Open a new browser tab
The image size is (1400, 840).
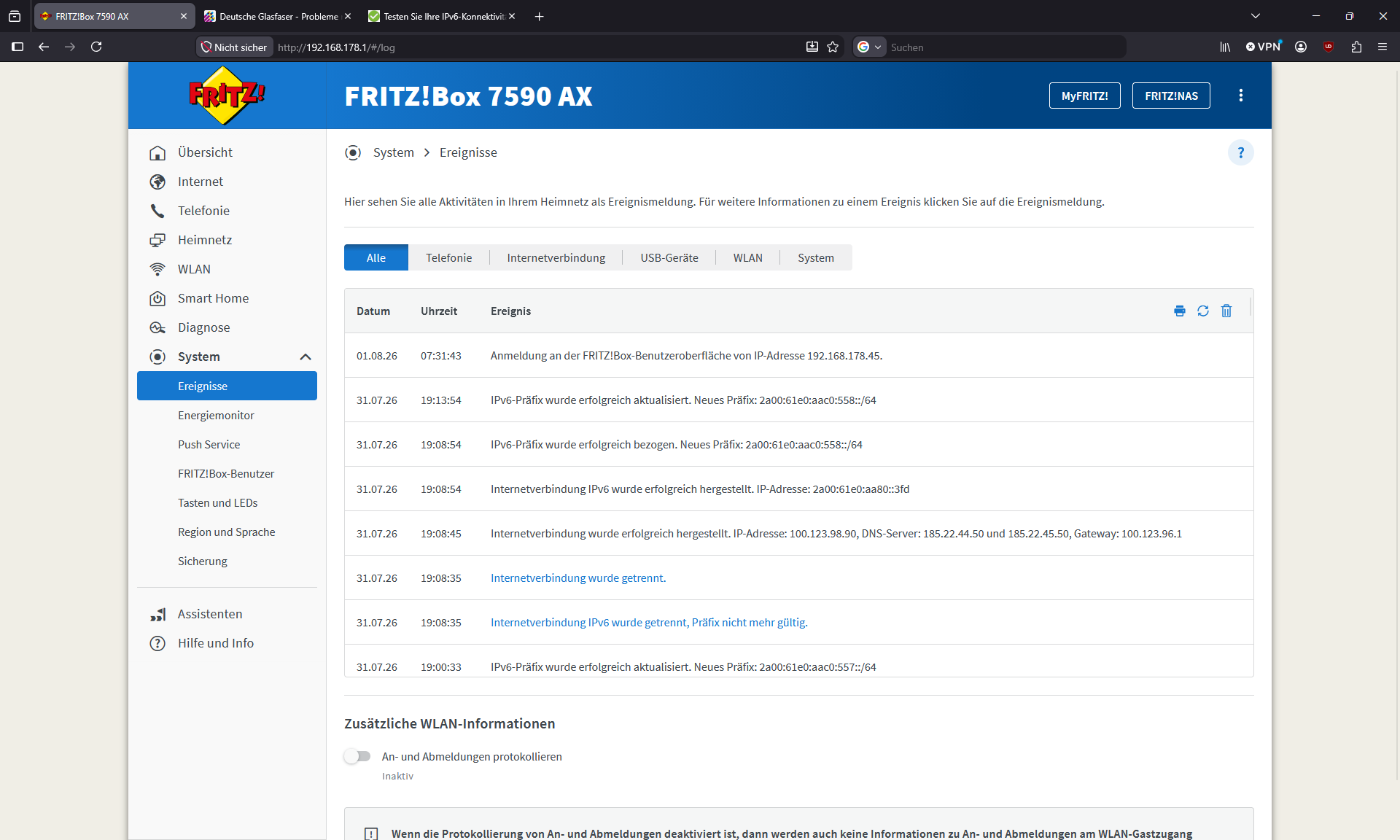[540, 16]
